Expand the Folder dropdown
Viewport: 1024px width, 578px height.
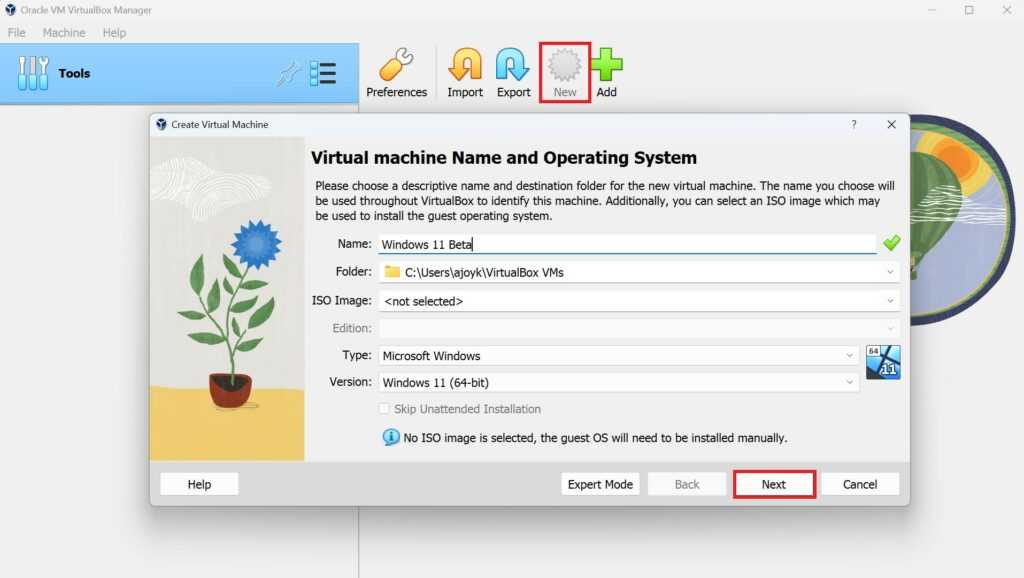(889, 272)
